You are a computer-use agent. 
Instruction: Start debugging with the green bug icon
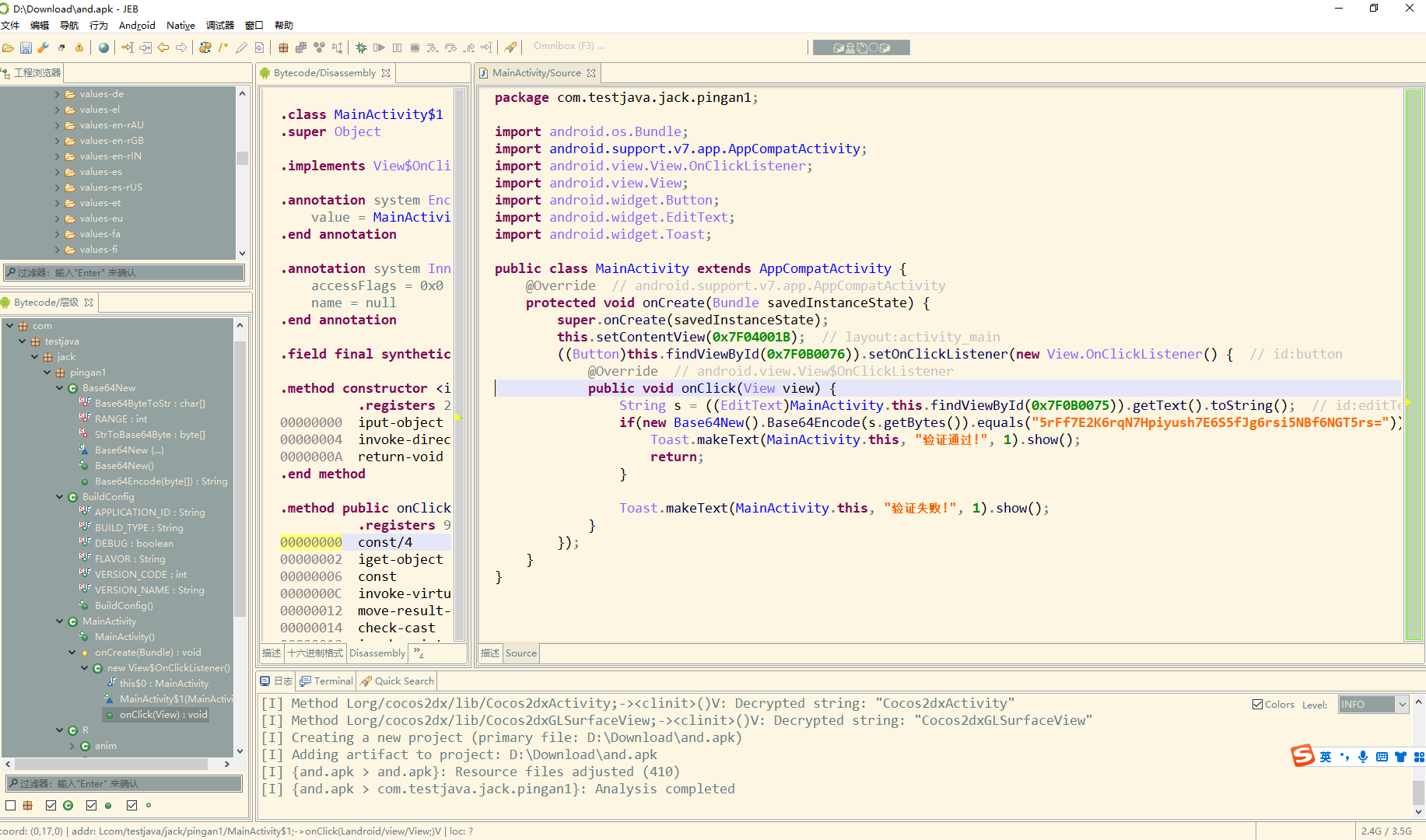[361, 47]
